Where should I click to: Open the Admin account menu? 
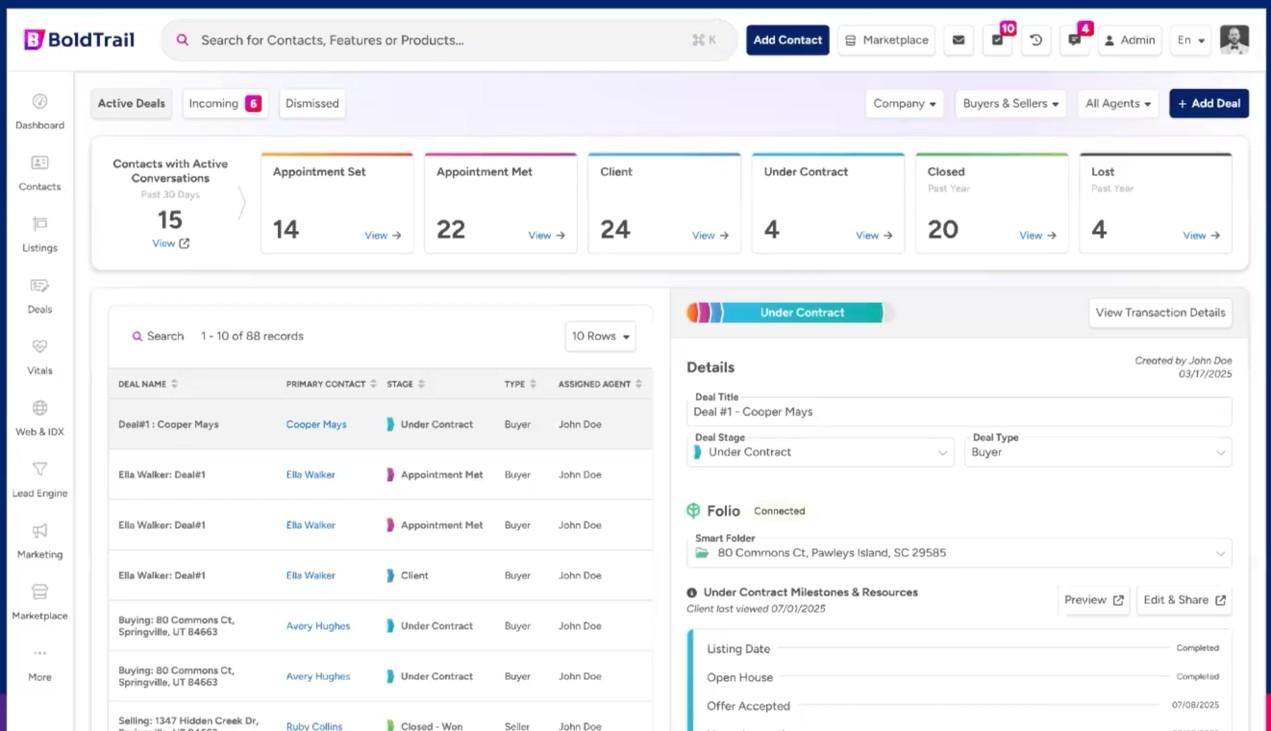[1130, 40]
